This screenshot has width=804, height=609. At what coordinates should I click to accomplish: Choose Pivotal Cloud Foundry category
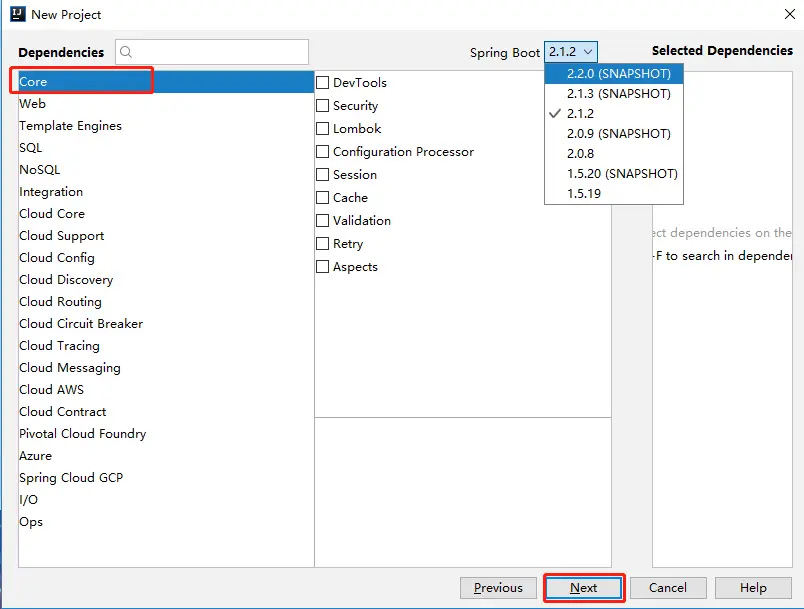point(166,434)
